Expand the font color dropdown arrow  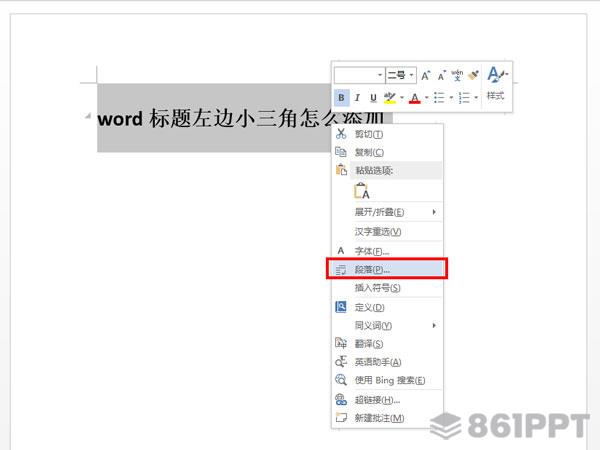[x=427, y=97]
